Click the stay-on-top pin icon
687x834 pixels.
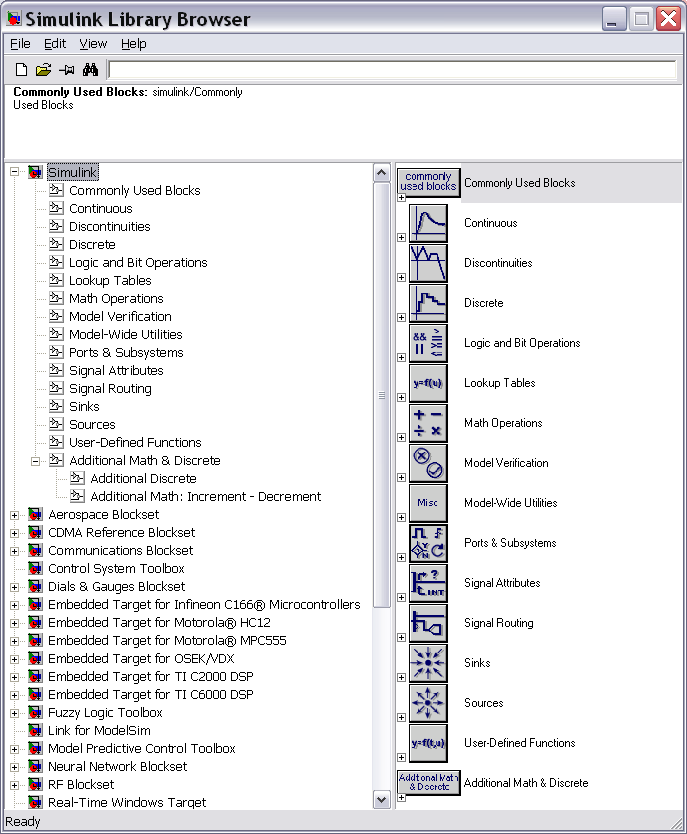click(67, 70)
